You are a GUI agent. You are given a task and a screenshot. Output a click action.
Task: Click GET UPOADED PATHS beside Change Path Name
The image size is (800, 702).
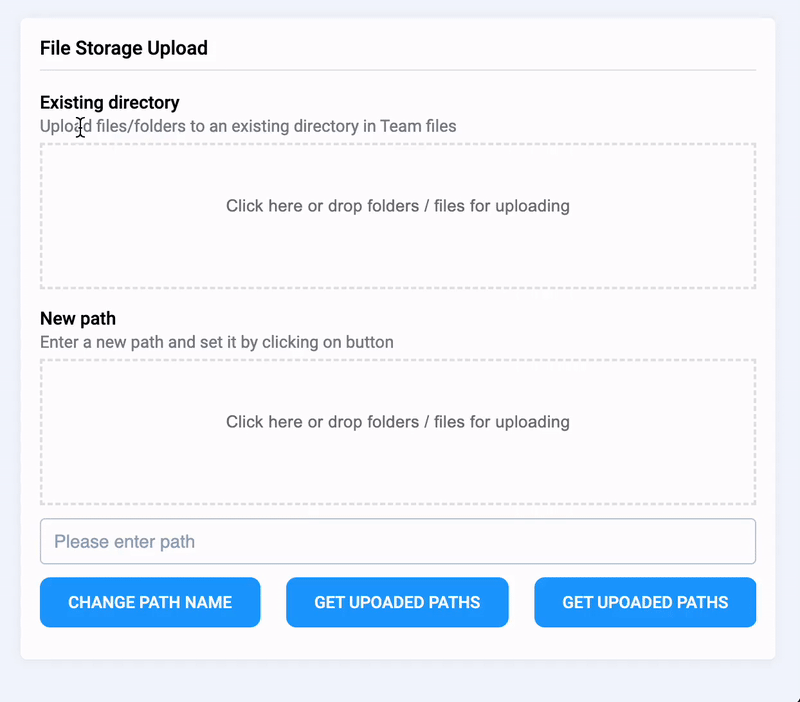(x=397, y=602)
